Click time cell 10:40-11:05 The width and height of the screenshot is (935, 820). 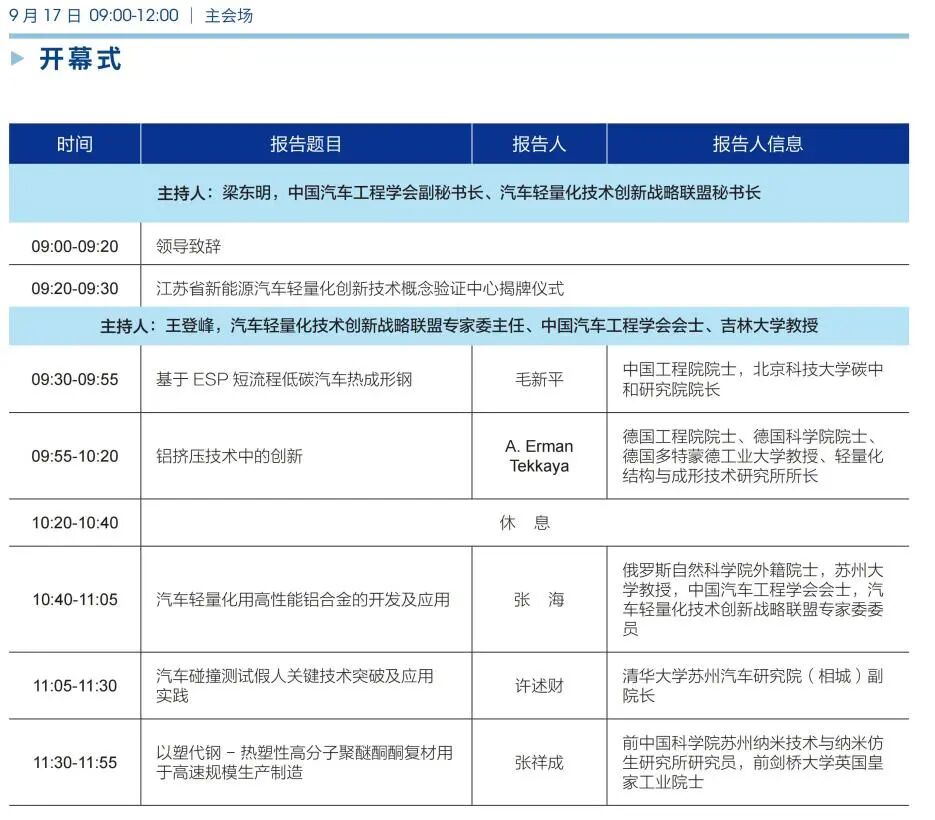pos(75,599)
